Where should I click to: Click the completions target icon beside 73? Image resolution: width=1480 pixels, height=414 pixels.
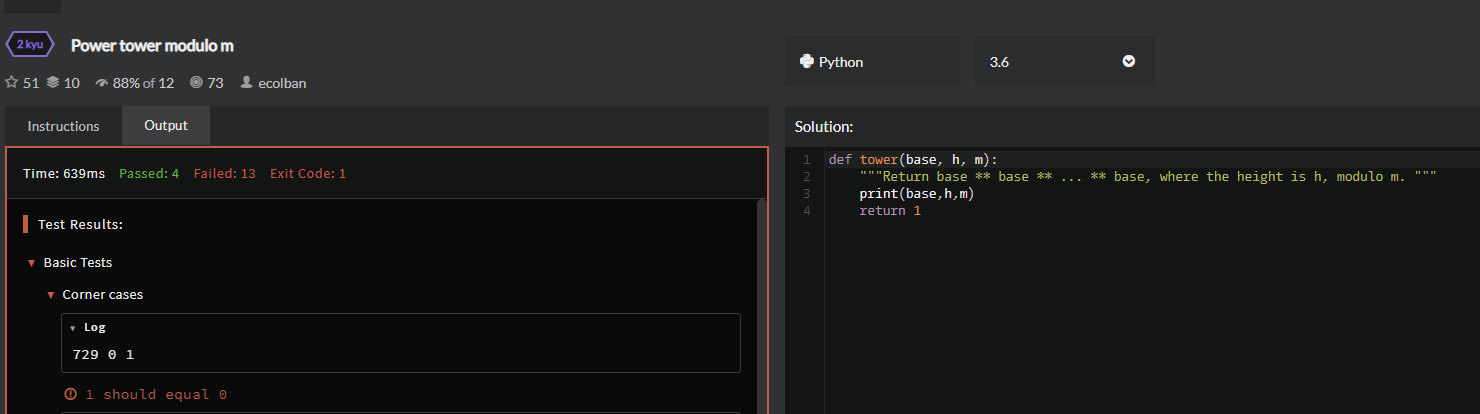[196, 83]
